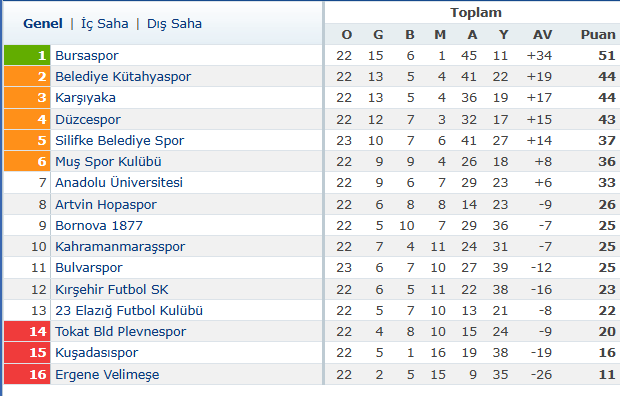
Task: Click the Karşıyaka team name
Action: (x=85, y=98)
